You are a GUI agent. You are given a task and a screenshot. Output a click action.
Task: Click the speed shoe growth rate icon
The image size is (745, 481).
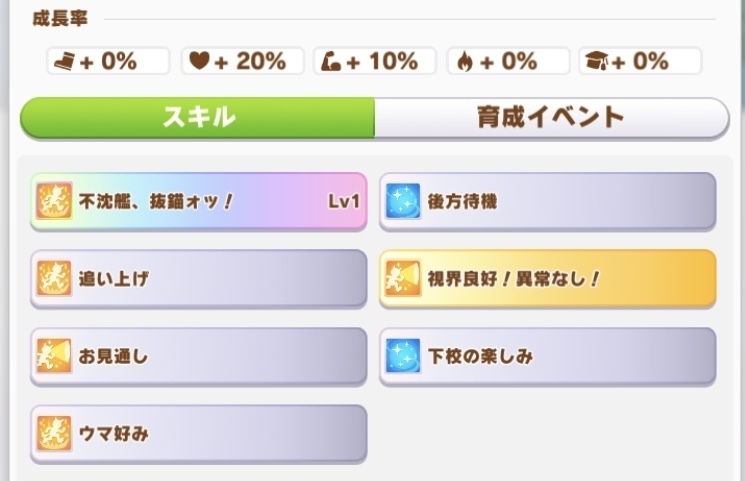click(x=63, y=61)
